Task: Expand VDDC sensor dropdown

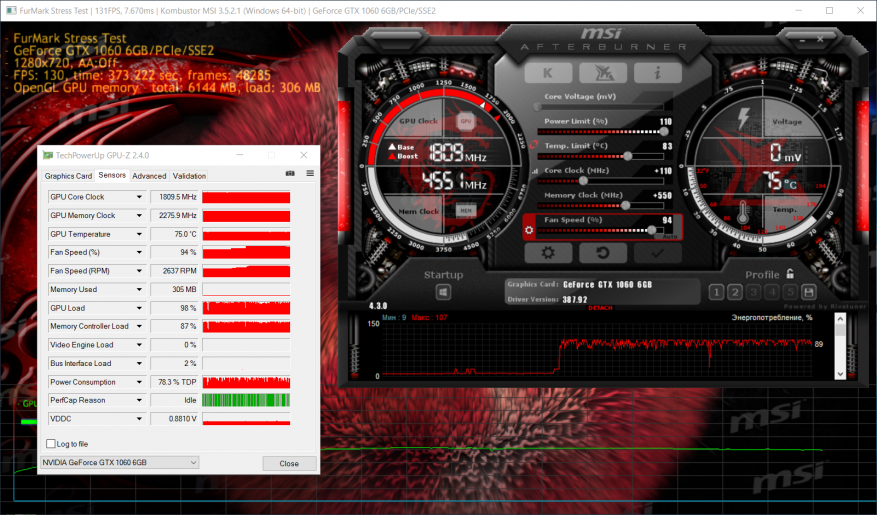Action: pos(139,418)
